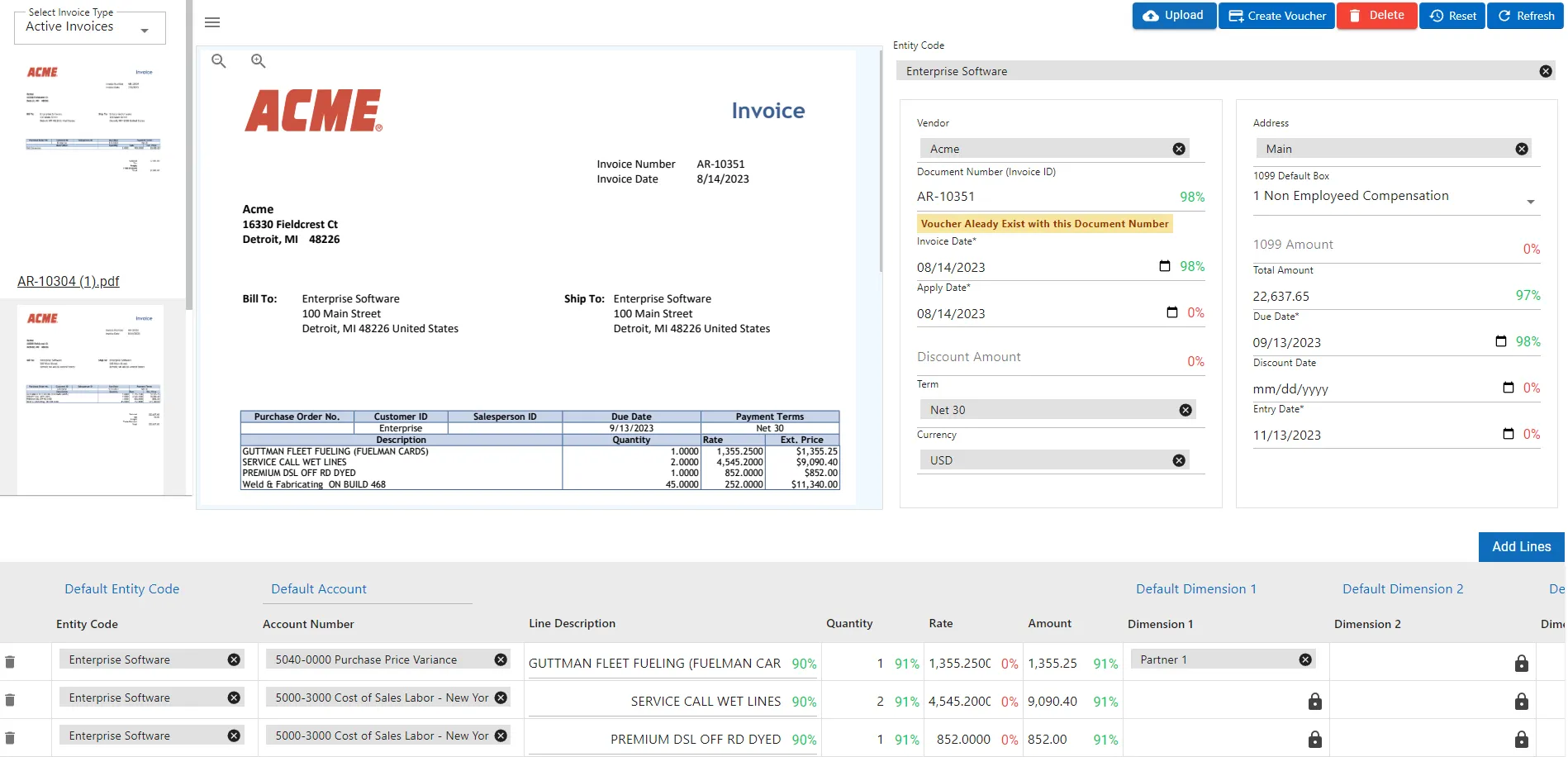The width and height of the screenshot is (1568, 757).
Task: Open the hamburger menu icon
Action: [x=212, y=22]
